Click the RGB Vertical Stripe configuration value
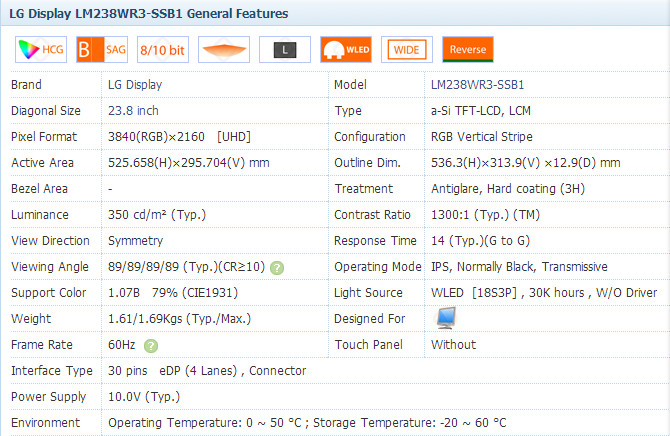This screenshot has height=436, width=670. click(x=482, y=137)
